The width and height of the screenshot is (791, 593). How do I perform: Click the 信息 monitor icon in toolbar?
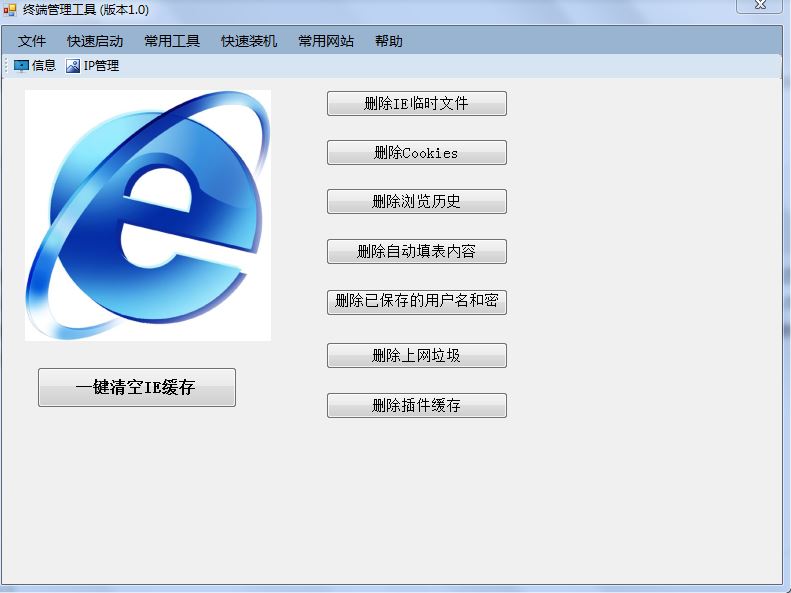[x=21, y=66]
